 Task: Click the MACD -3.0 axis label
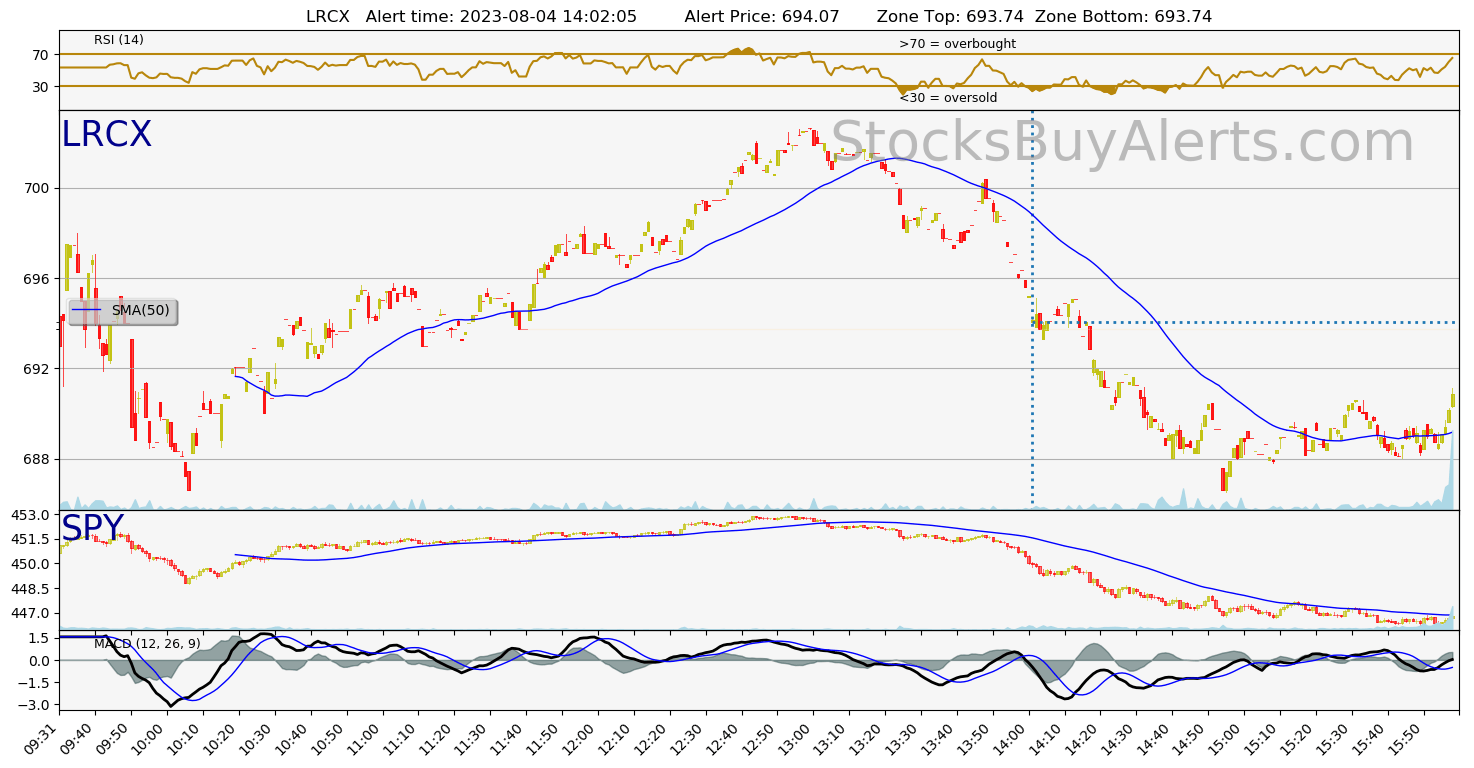tap(35, 705)
